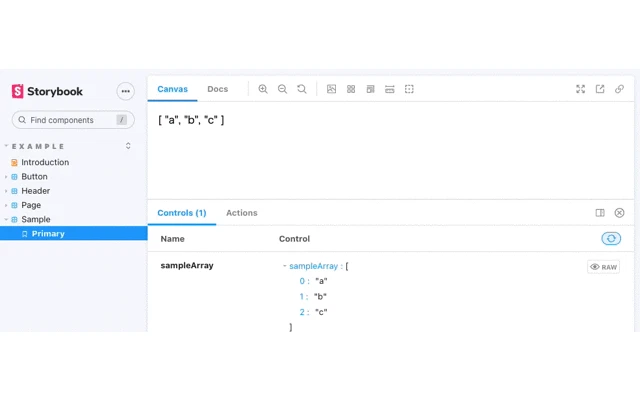
Task: Toggle the grid overlay
Action: (x=351, y=89)
